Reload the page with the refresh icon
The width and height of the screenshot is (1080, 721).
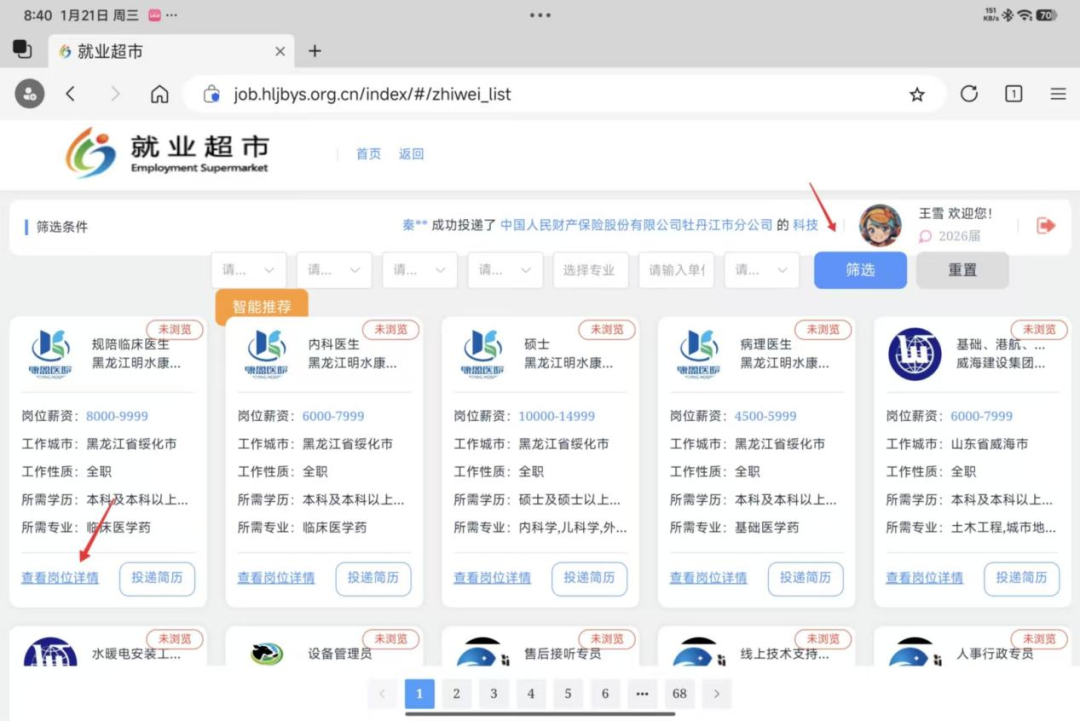tap(969, 94)
